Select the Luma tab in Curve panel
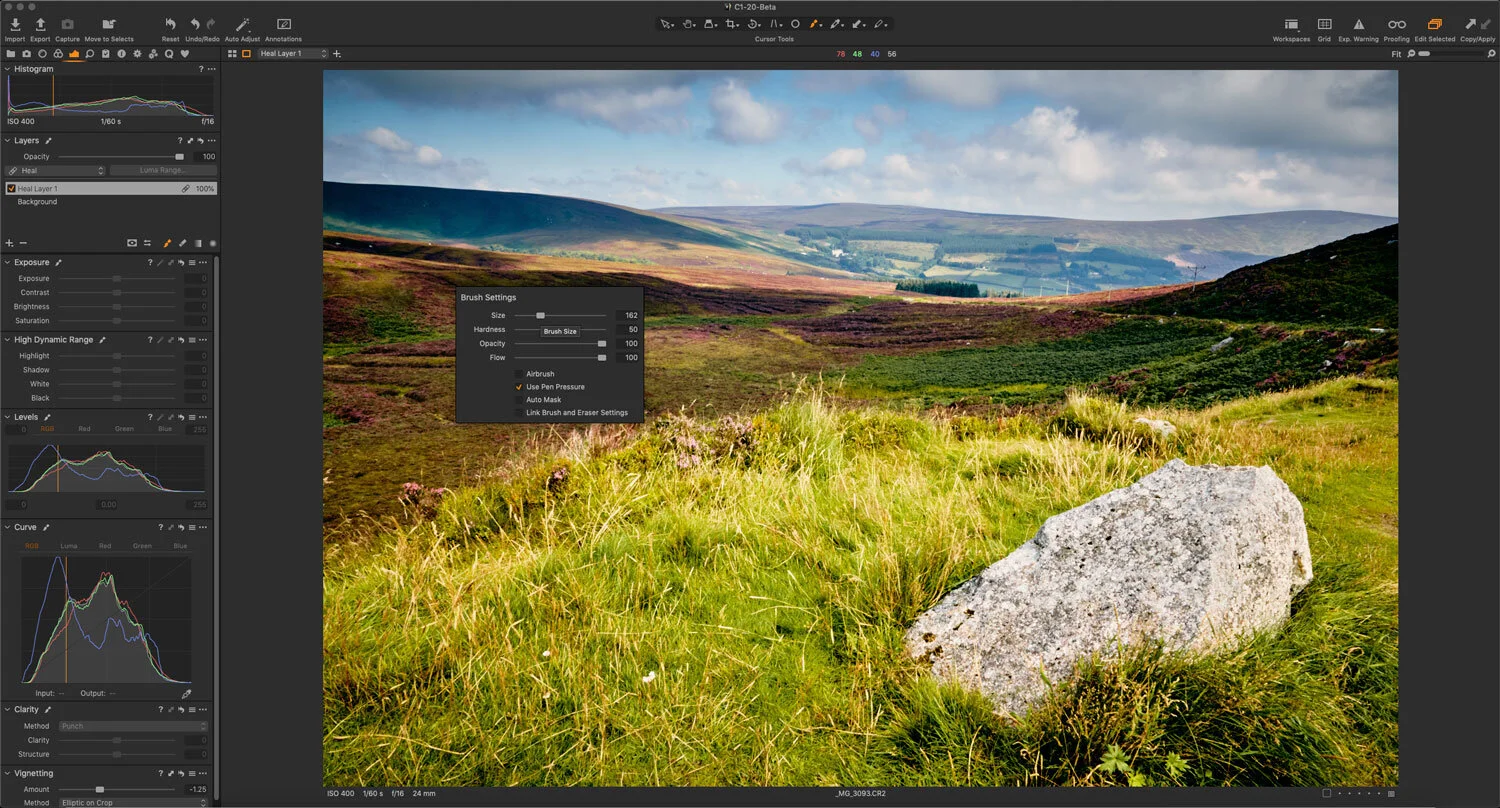The width and height of the screenshot is (1500, 808). point(69,545)
